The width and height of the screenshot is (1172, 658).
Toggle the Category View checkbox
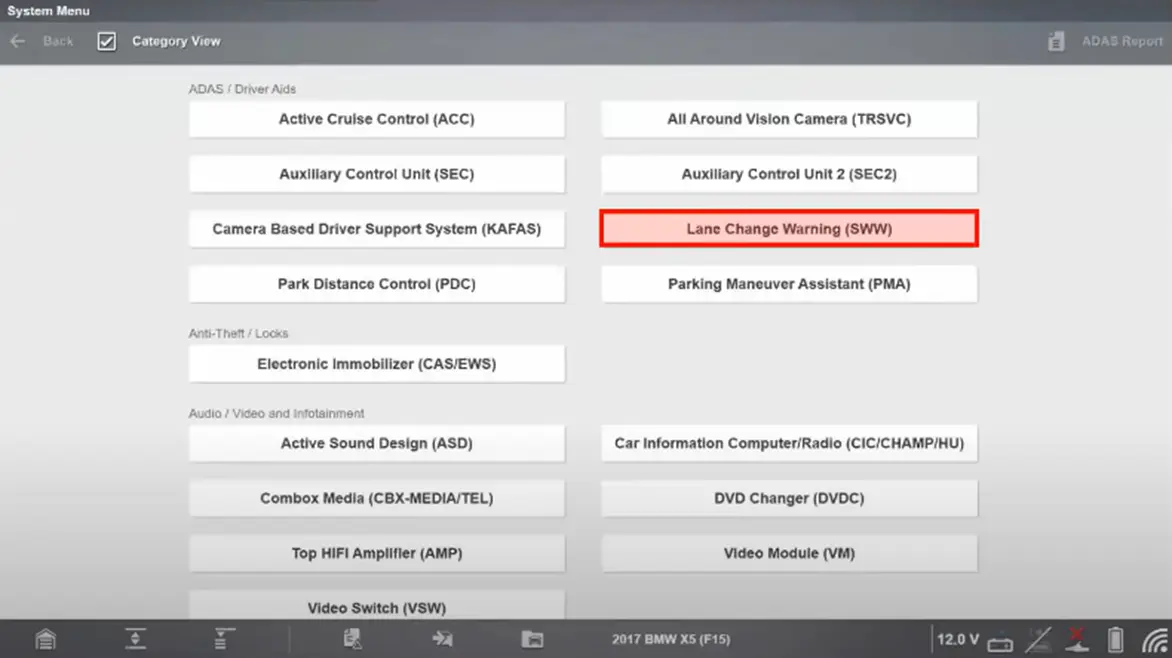pyautogui.click(x=107, y=41)
